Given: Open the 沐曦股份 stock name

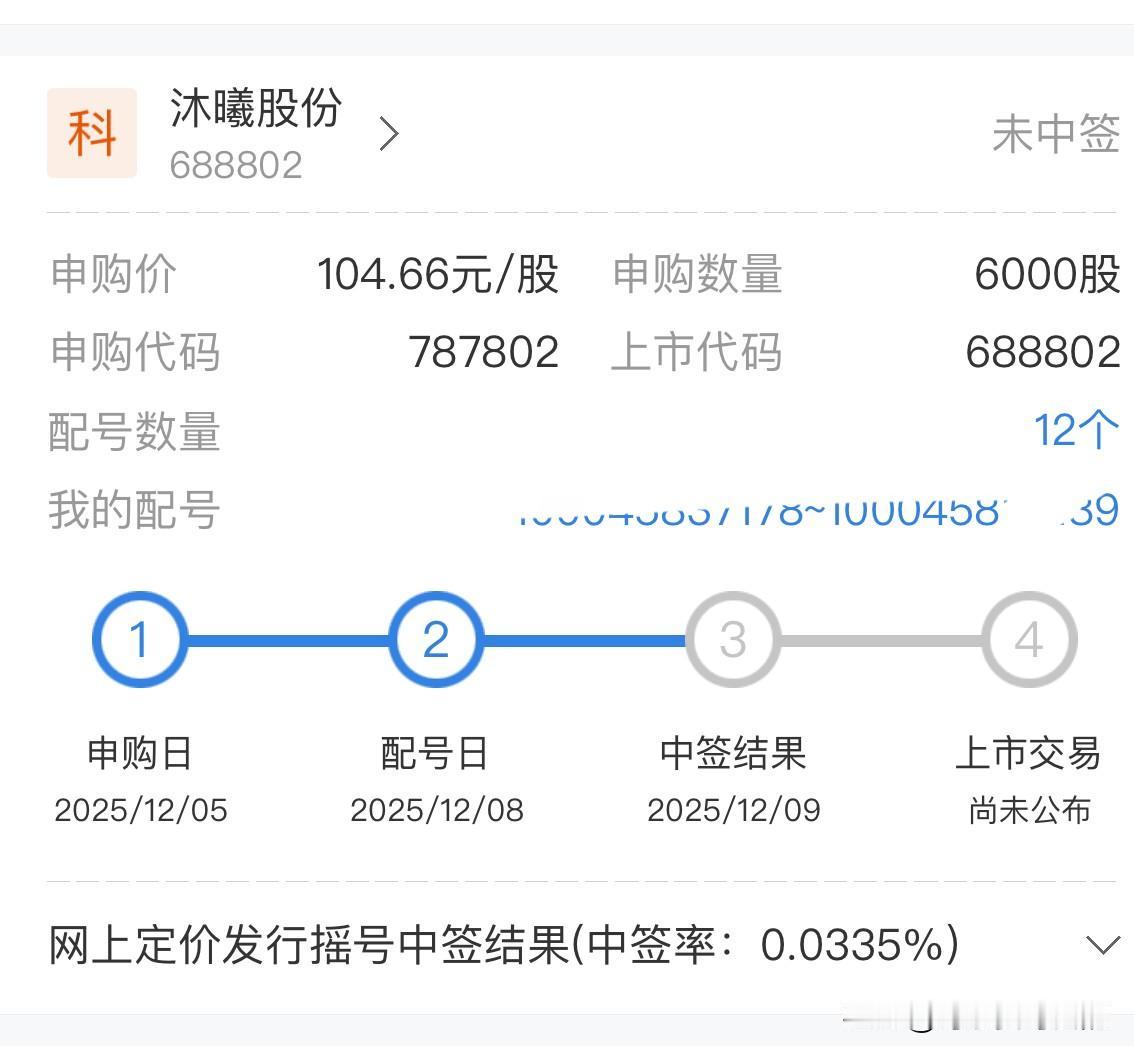Looking at the screenshot, I should click(255, 108).
